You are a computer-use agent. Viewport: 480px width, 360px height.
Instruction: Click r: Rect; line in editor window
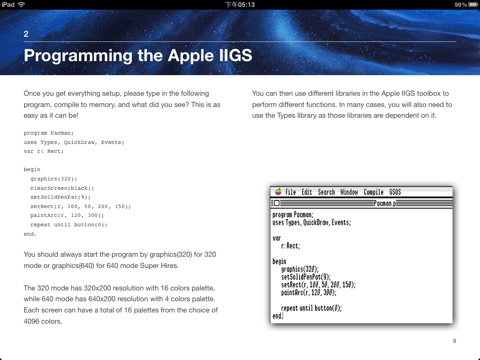tap(290, 246)
